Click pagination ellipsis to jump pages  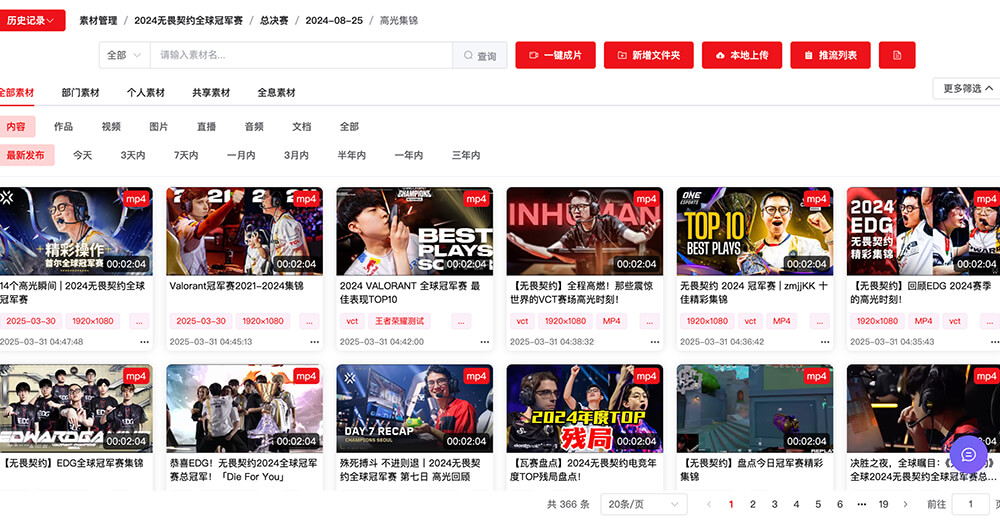pos(862,504)
